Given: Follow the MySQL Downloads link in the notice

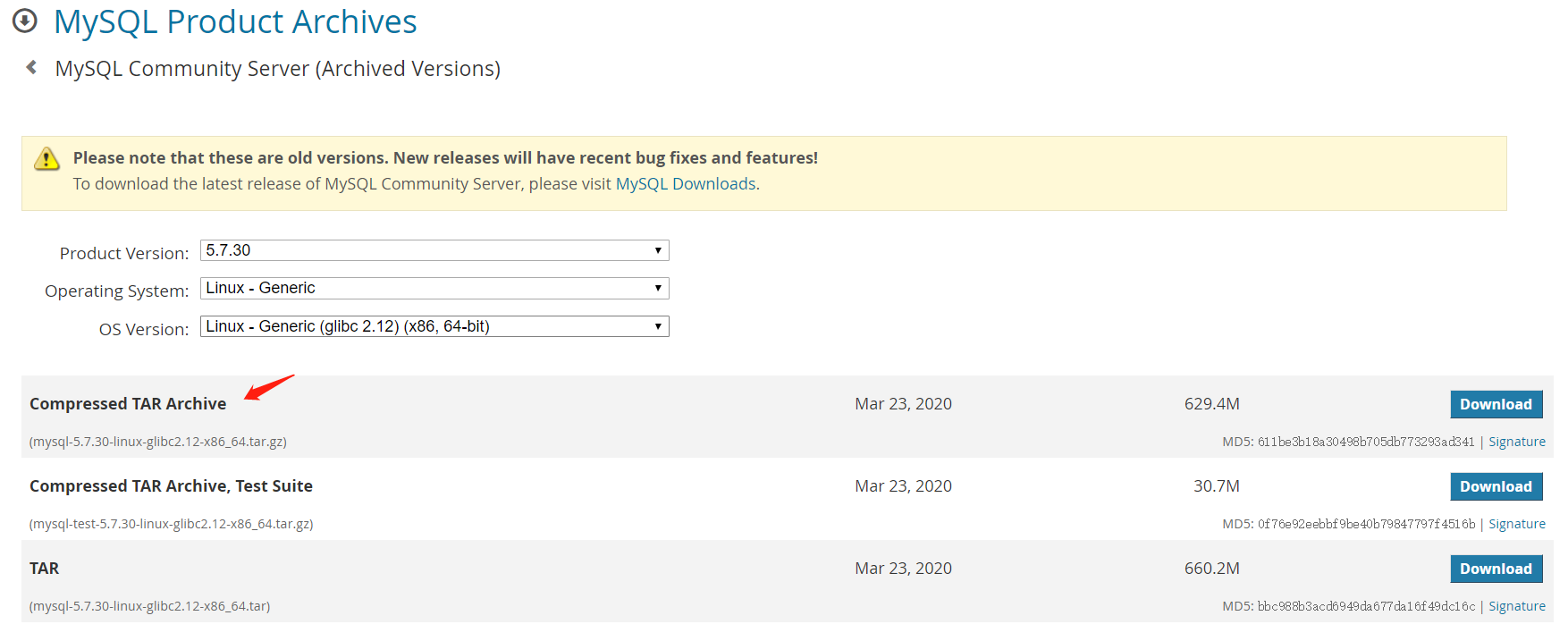Looking at the screenshot, I should pos(686,183).
